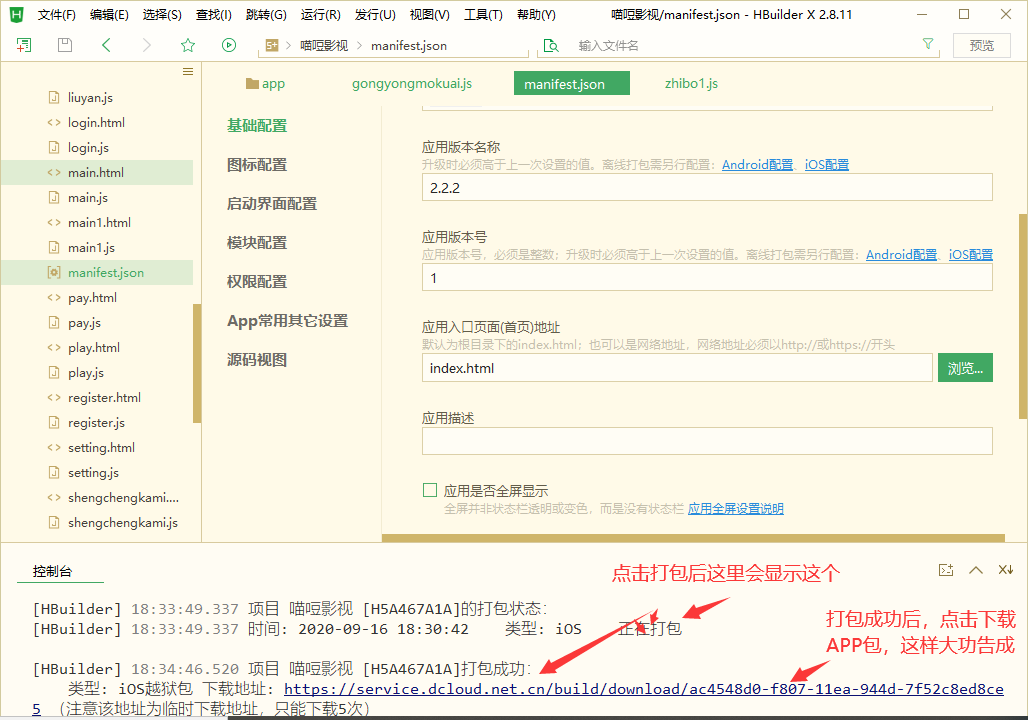Open the 发行(U) menu

click(375, 14)
